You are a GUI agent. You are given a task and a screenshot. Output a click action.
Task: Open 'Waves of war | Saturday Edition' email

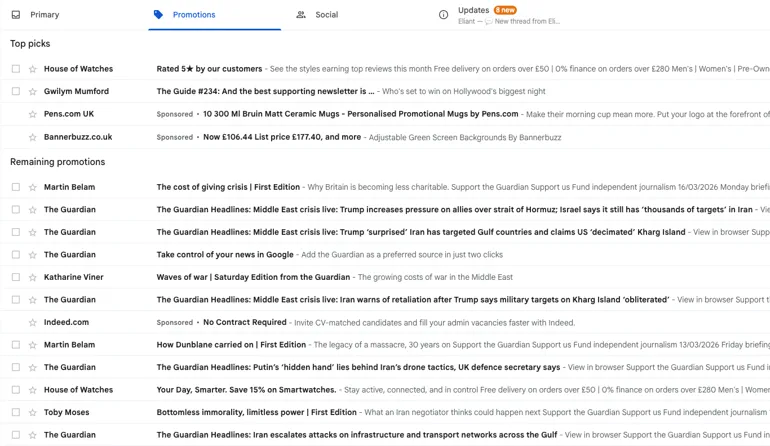[253, 277]
